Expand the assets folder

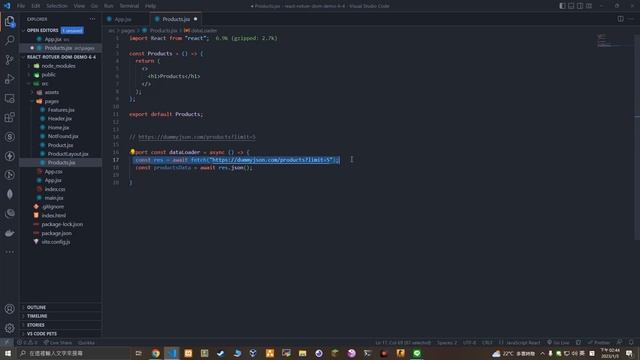click(51, 92)
